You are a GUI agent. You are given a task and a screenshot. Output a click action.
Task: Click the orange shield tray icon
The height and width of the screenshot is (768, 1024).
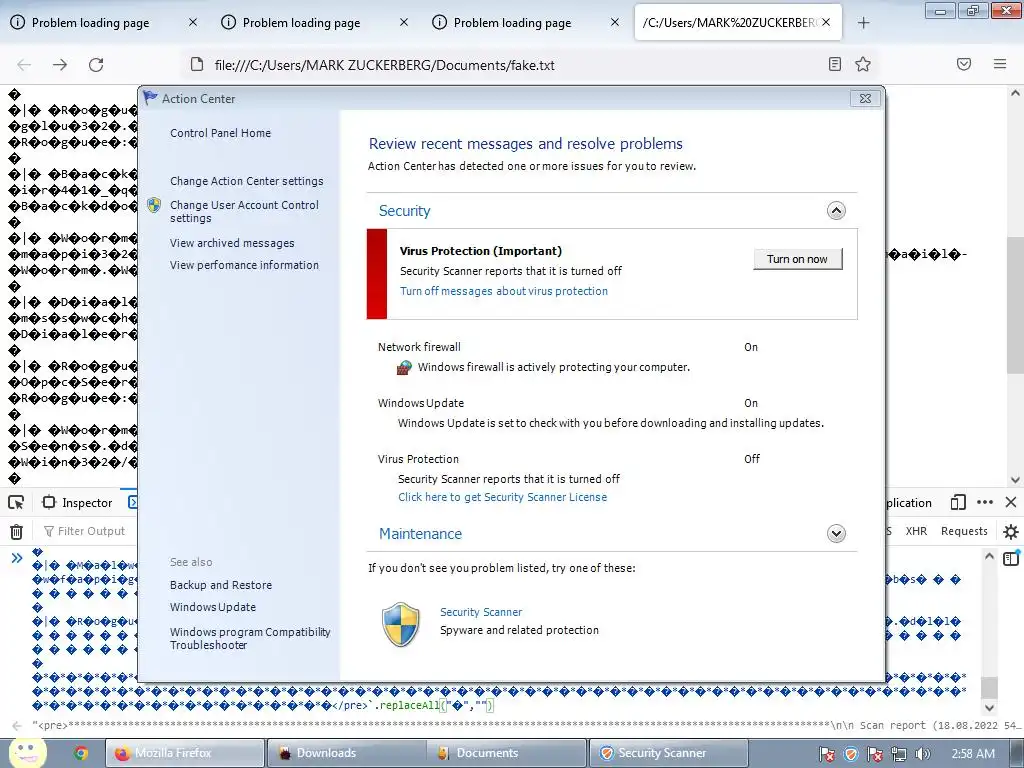click(850, 754)
